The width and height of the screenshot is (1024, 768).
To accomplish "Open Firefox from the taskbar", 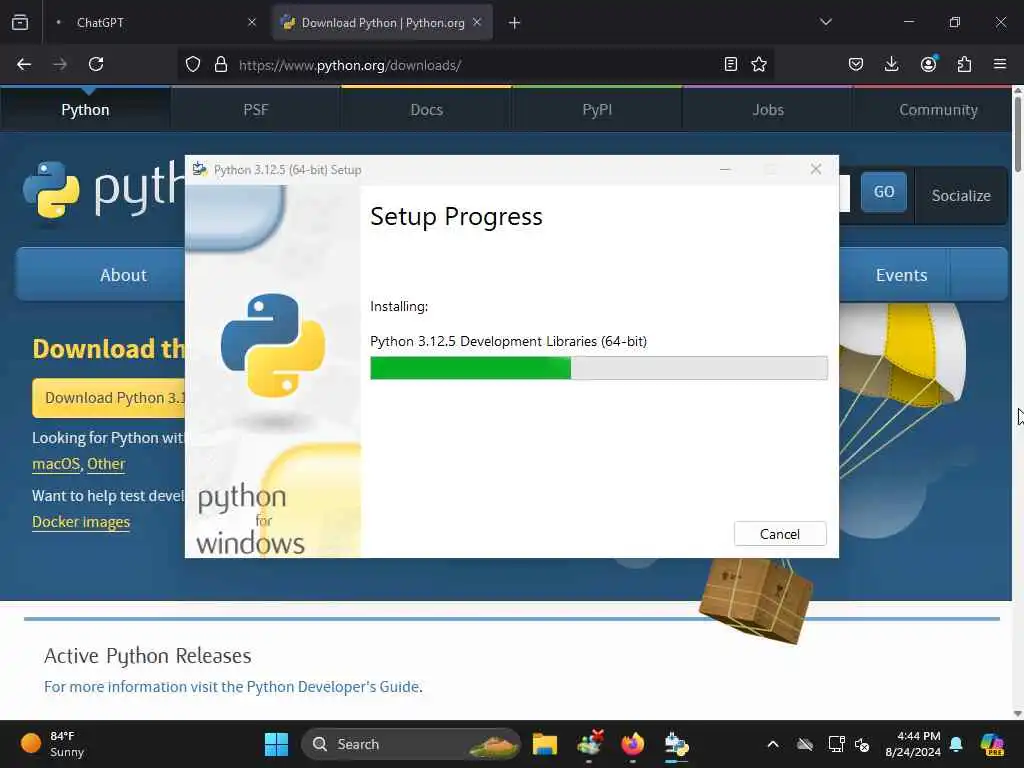I will (x=632, y=744).
